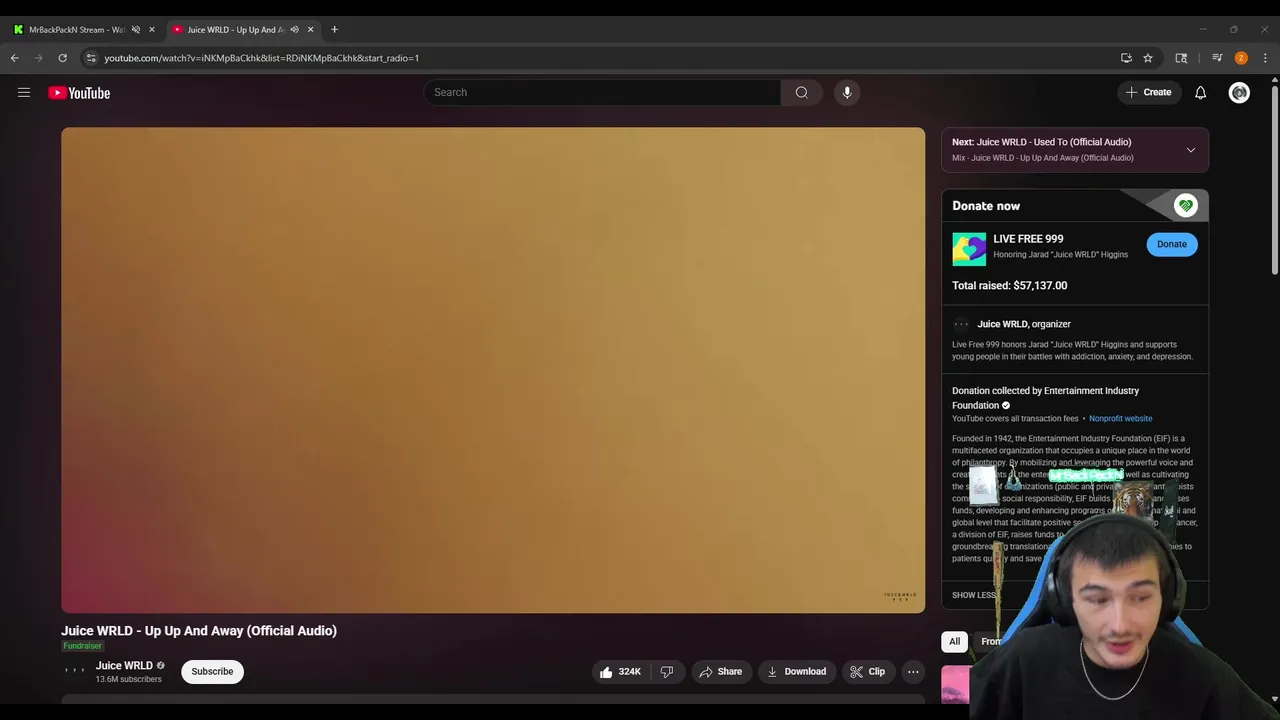The width and height of the screenshot is (1280, 720).
Task: Open a new browser tab with plus
Action: pyautogui.click(x=334, y=29)
